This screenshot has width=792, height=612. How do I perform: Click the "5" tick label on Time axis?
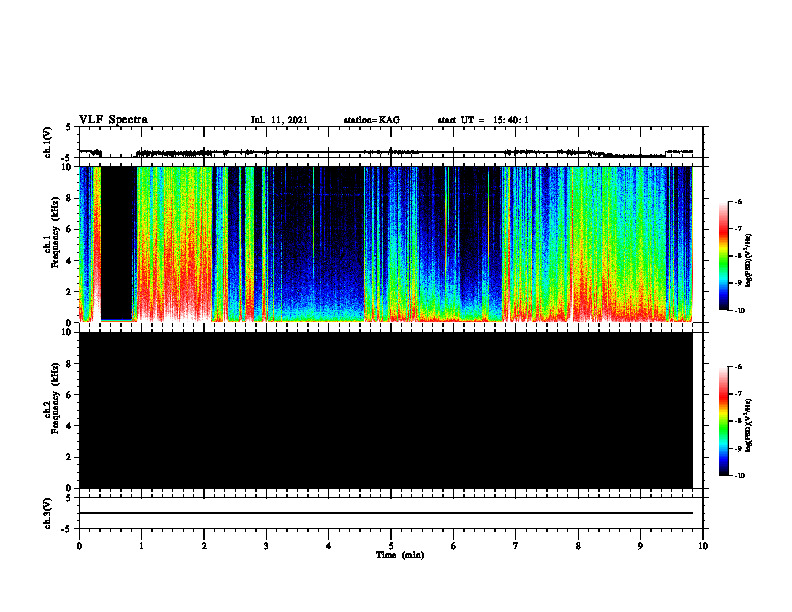click(391, 546)
